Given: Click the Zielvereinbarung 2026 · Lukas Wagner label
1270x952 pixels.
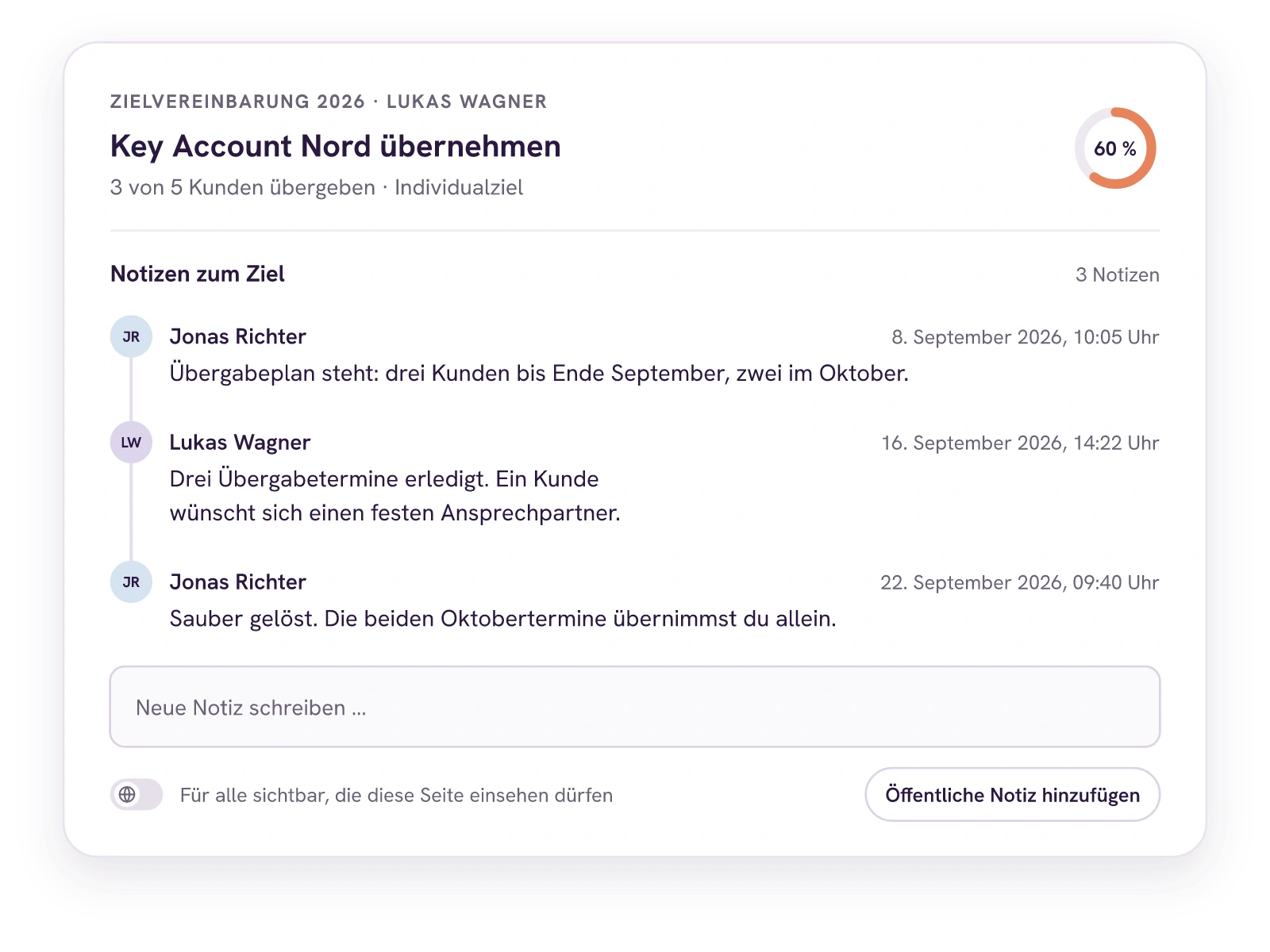Looking at the screenshot, I should point(329,102).
